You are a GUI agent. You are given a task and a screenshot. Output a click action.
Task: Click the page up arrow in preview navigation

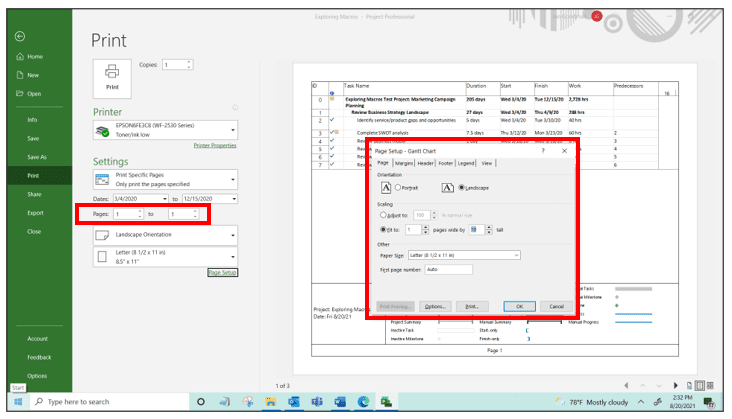(643, 385)
